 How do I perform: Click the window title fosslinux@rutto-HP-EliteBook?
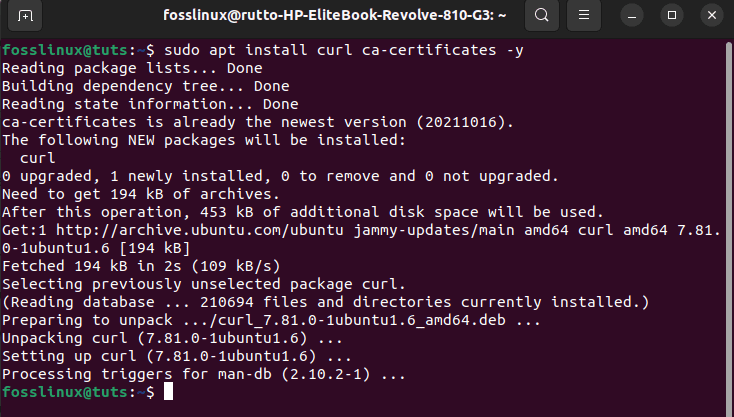point(334,15)
